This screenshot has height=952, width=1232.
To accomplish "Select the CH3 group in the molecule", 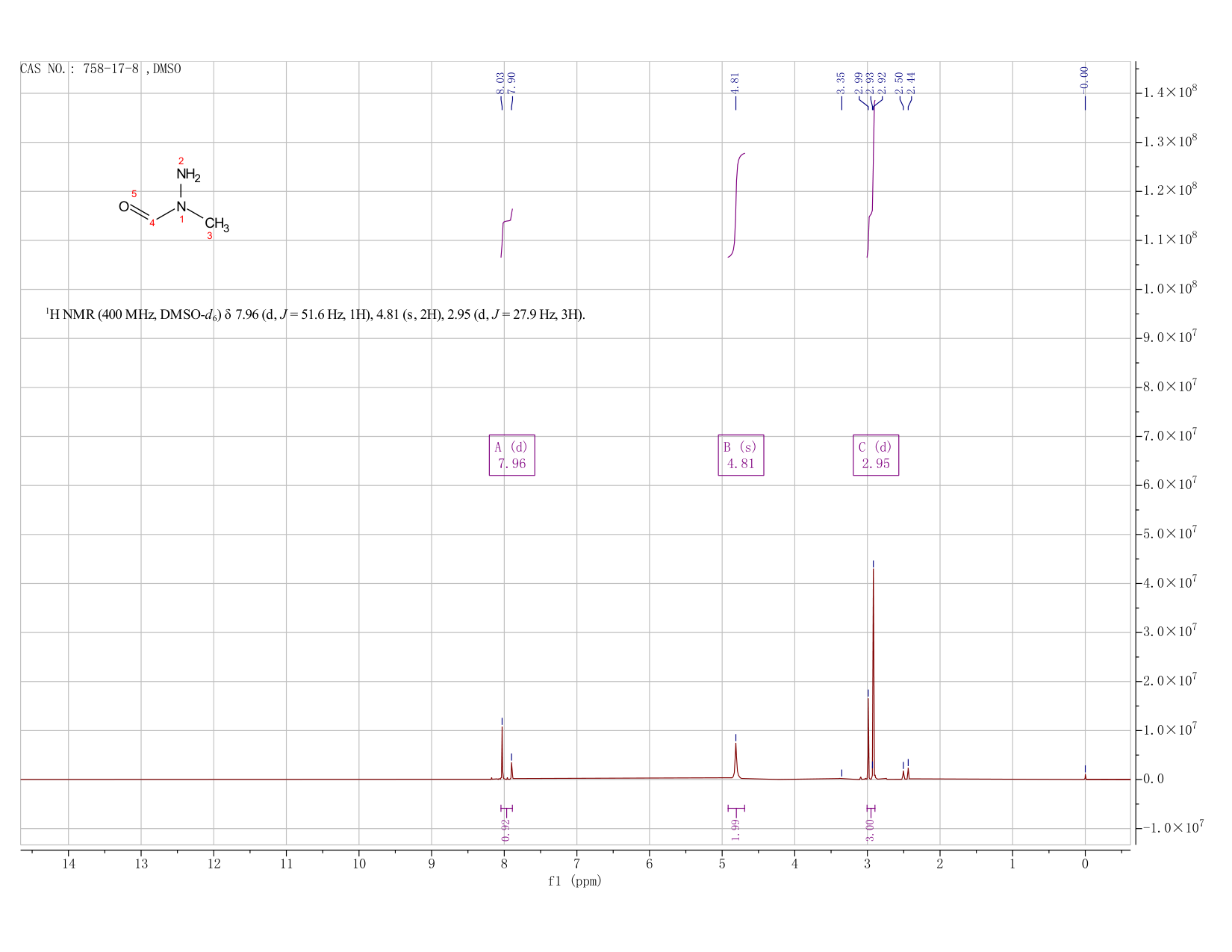I will pyautogui.click(x=217, y=224).
